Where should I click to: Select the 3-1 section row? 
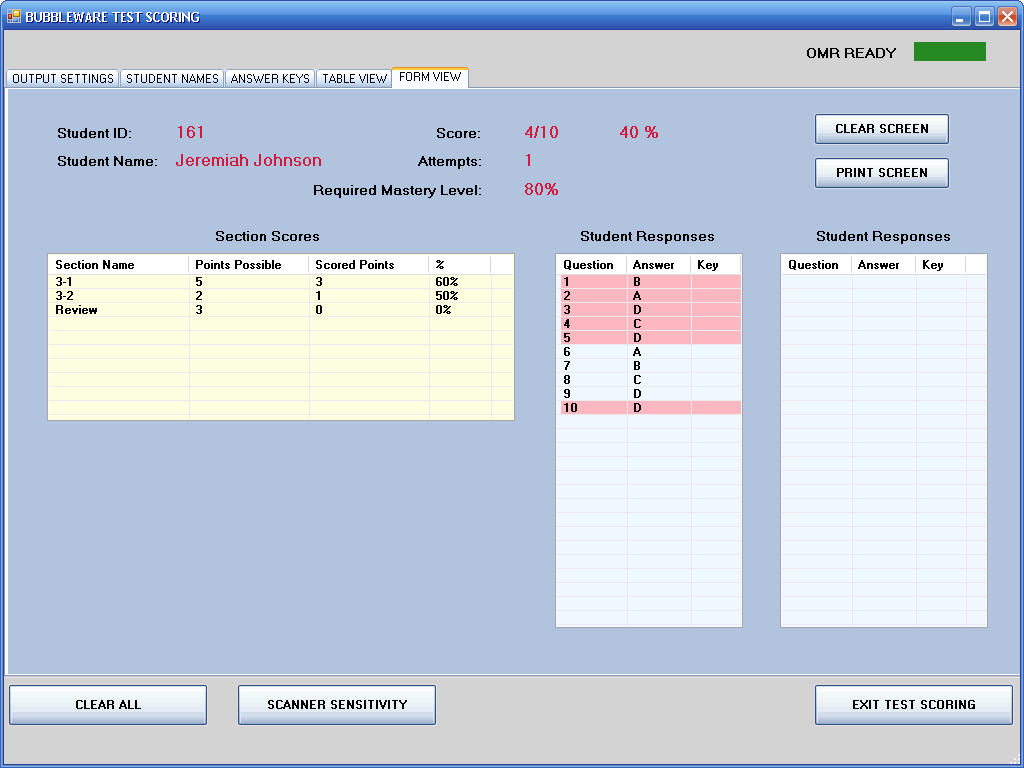(281, 281)
